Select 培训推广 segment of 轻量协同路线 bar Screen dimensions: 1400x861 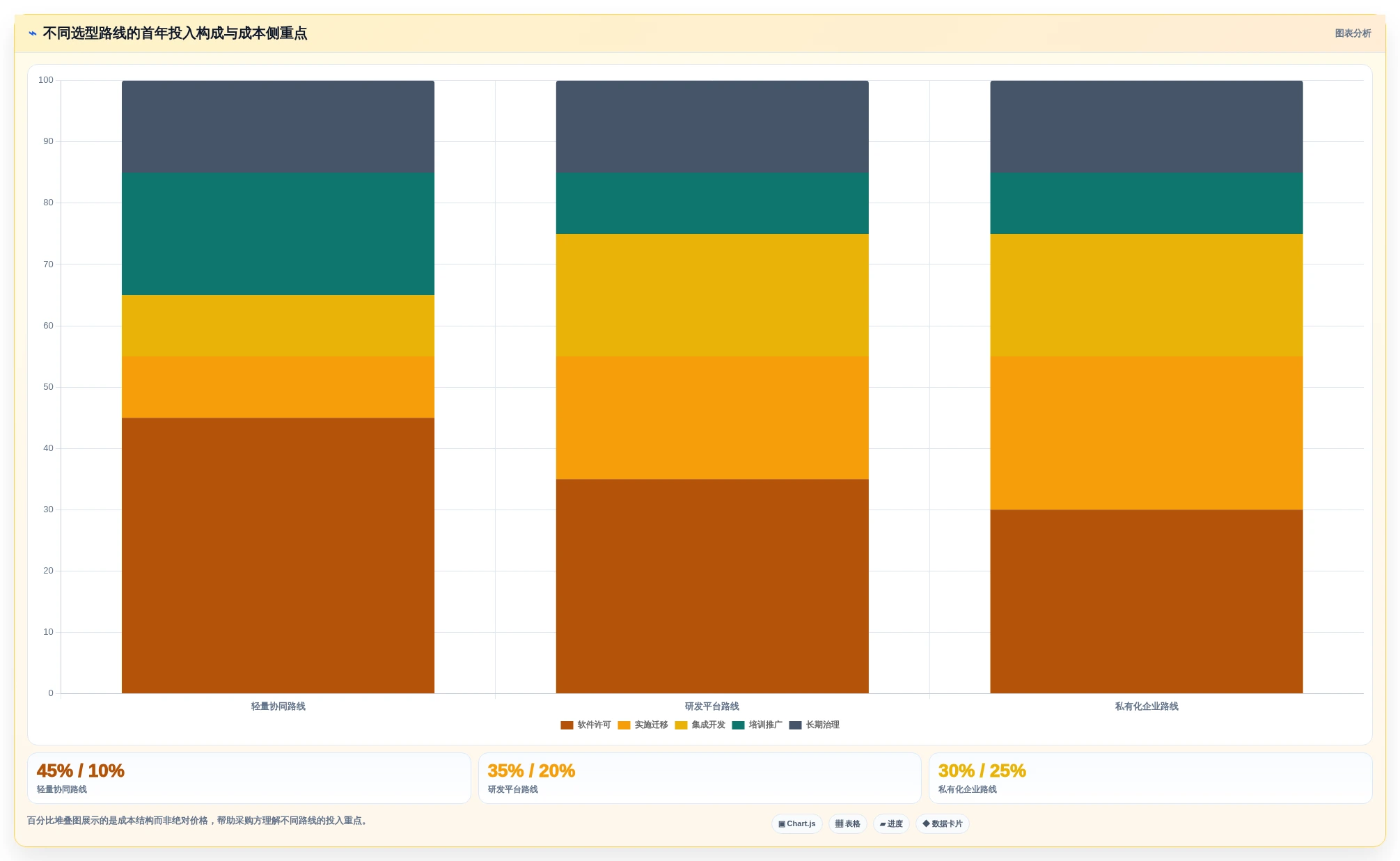(x=278, y=234)
